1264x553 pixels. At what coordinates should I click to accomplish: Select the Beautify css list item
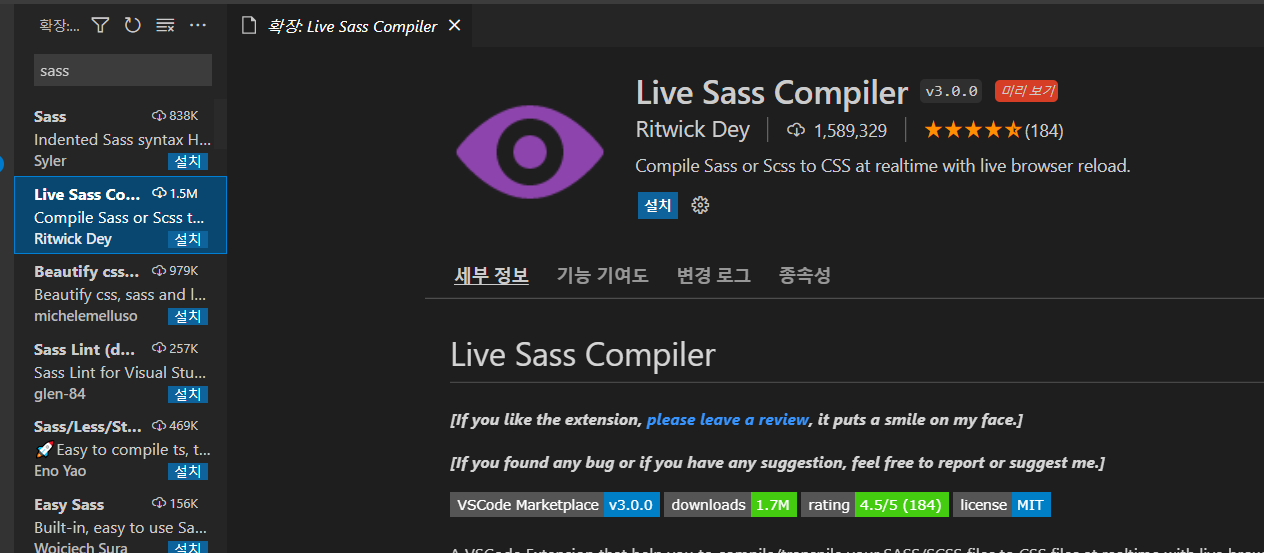120,293
